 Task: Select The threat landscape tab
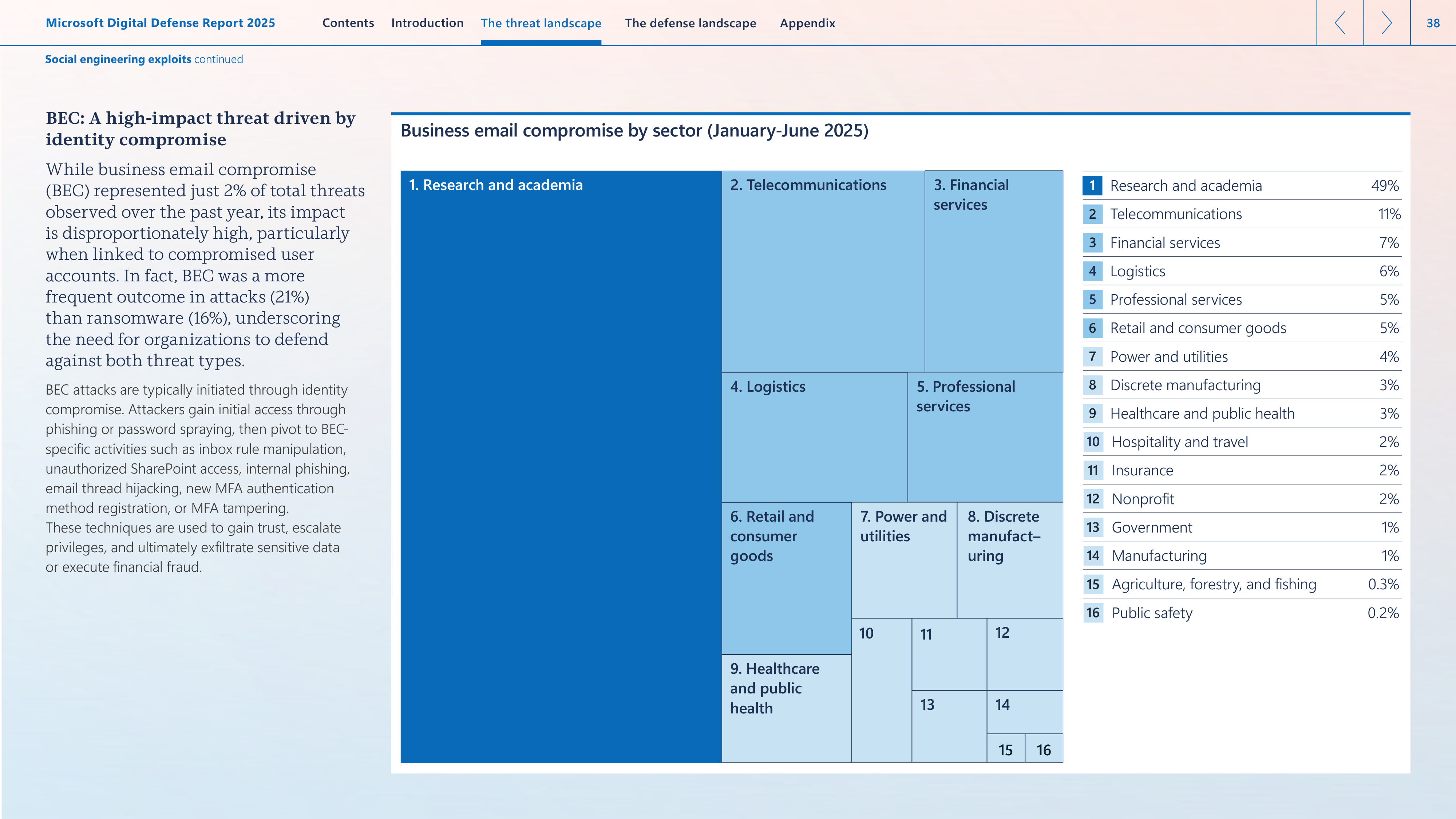pos(541,23)
